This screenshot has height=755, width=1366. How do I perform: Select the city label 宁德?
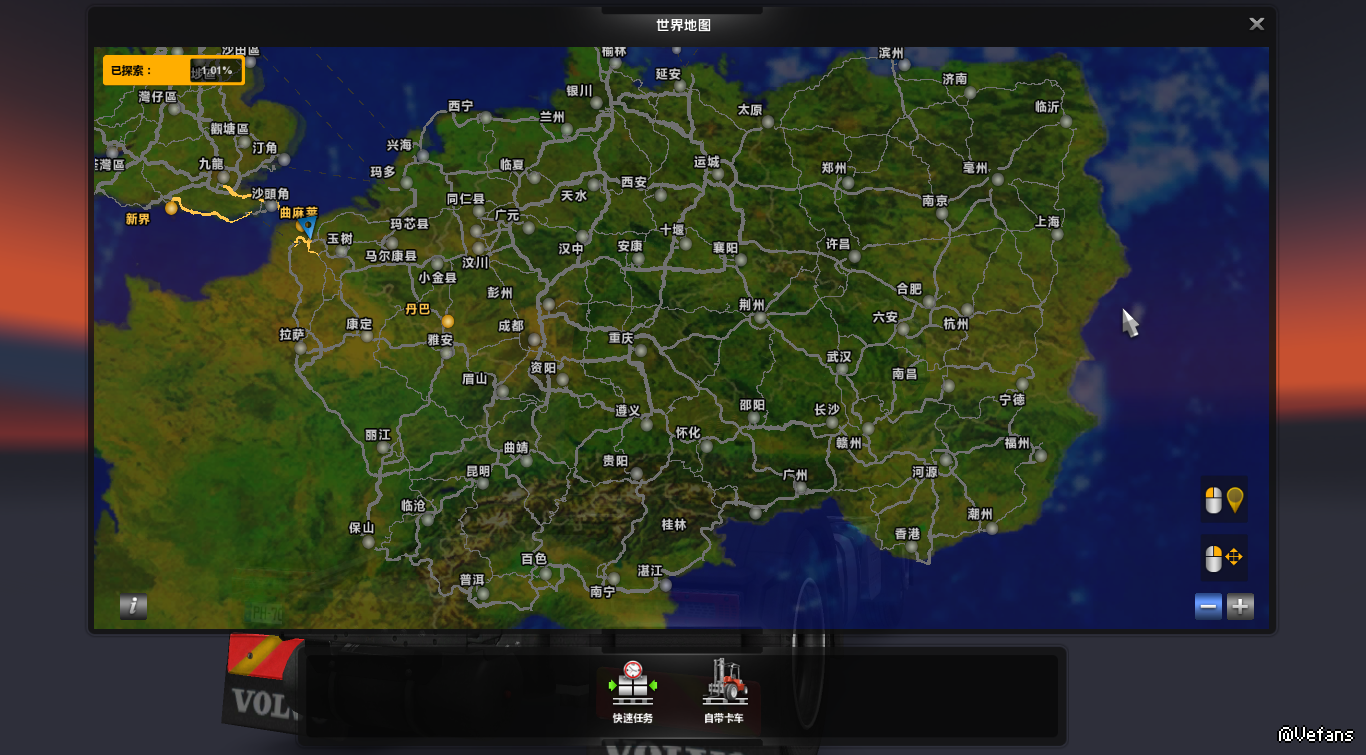coord(1012,400)
